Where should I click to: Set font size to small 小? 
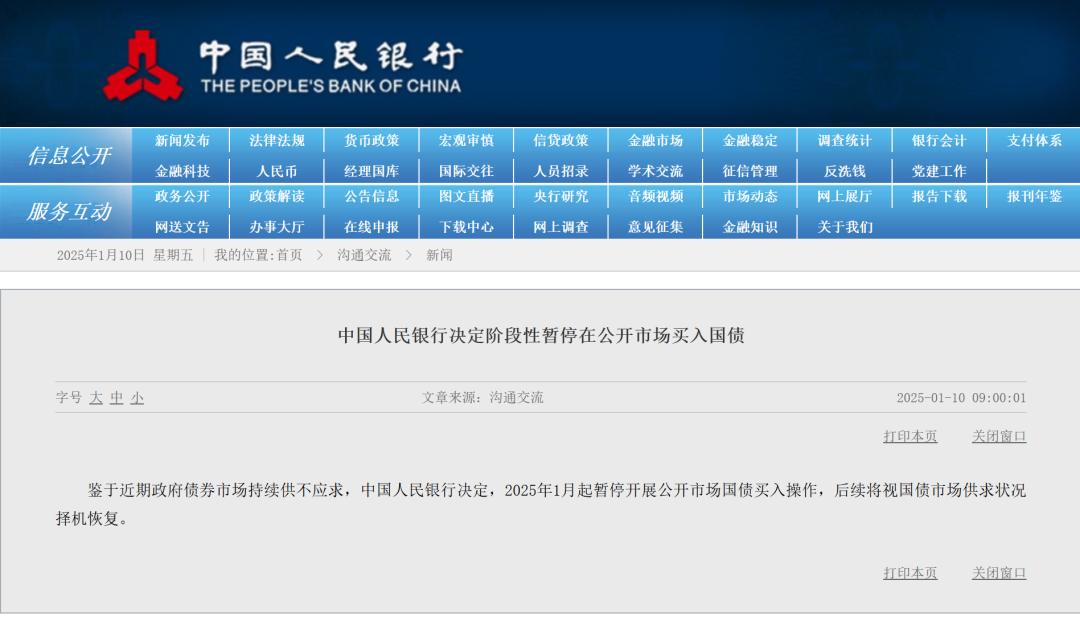[137, 398]
